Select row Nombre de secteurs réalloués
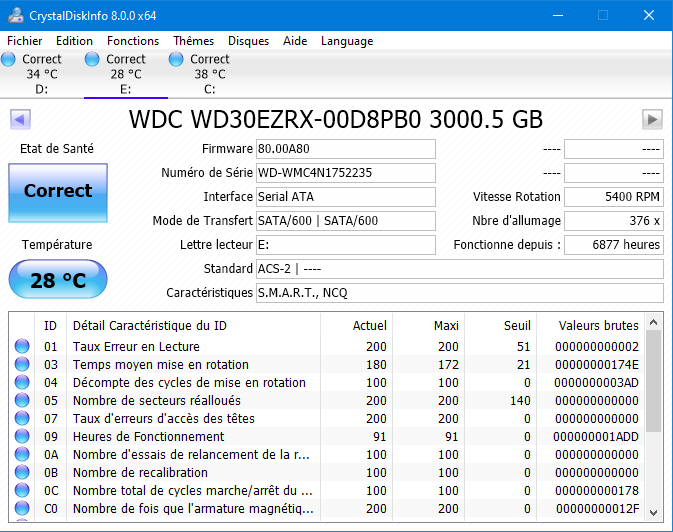 click(327, 400)
